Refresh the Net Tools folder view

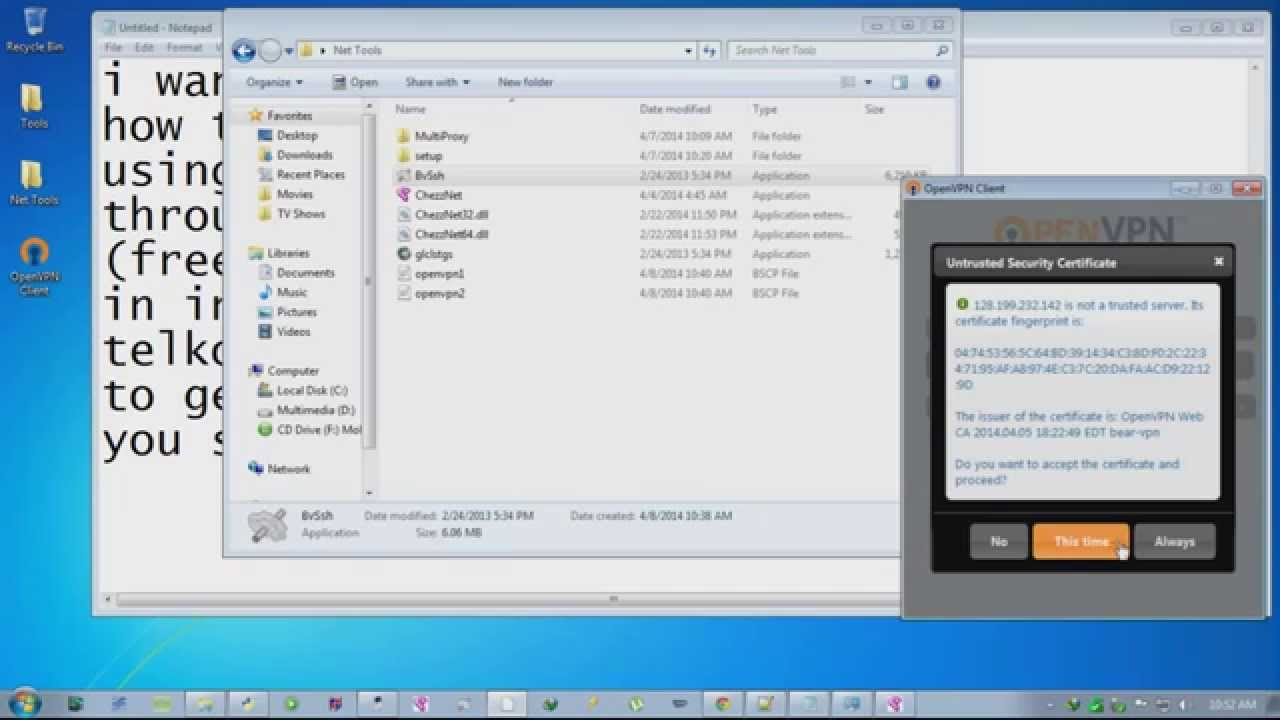pyautogui.click(x=709, y=50)
